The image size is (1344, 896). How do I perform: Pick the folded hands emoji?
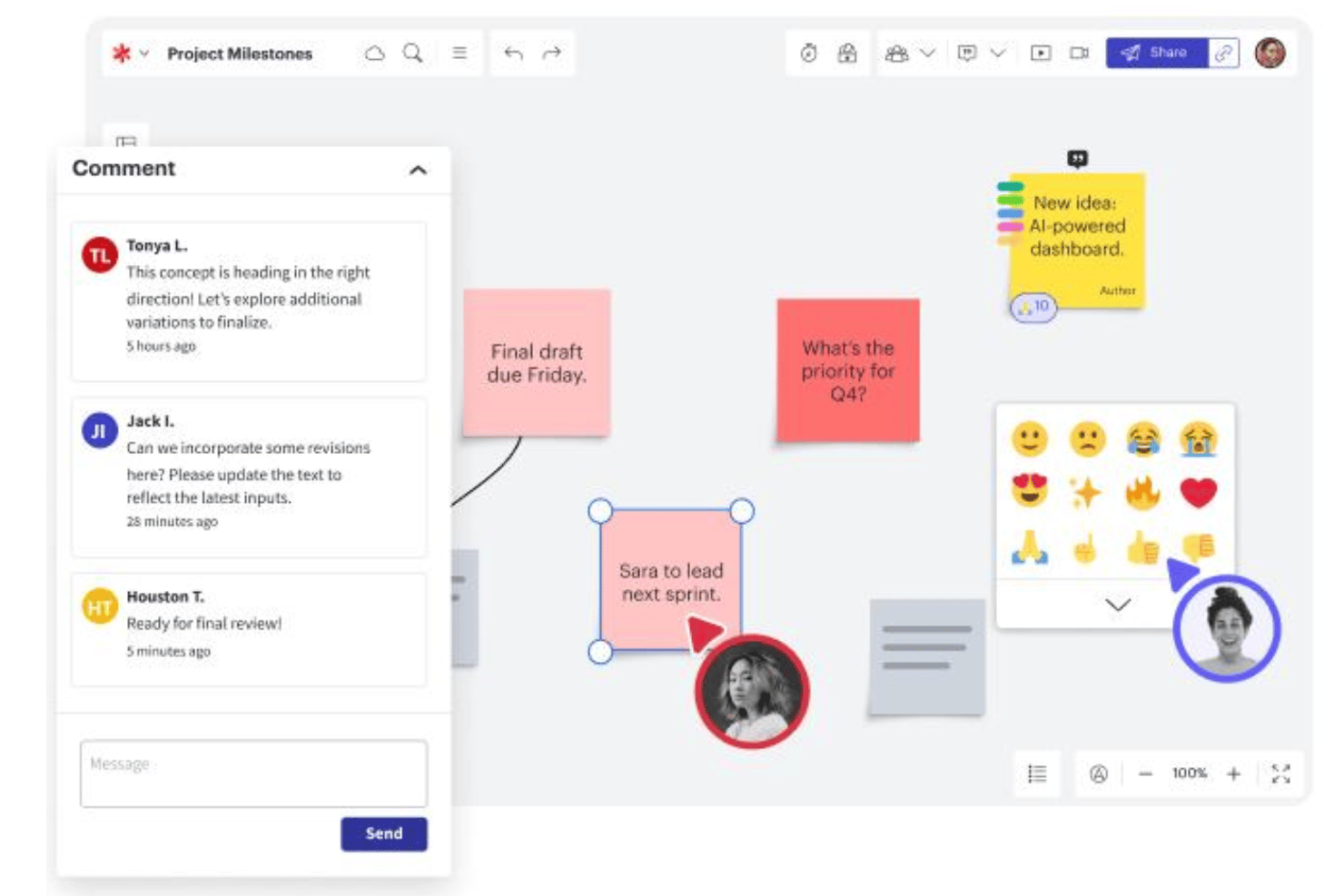(x=1030, y=546)
